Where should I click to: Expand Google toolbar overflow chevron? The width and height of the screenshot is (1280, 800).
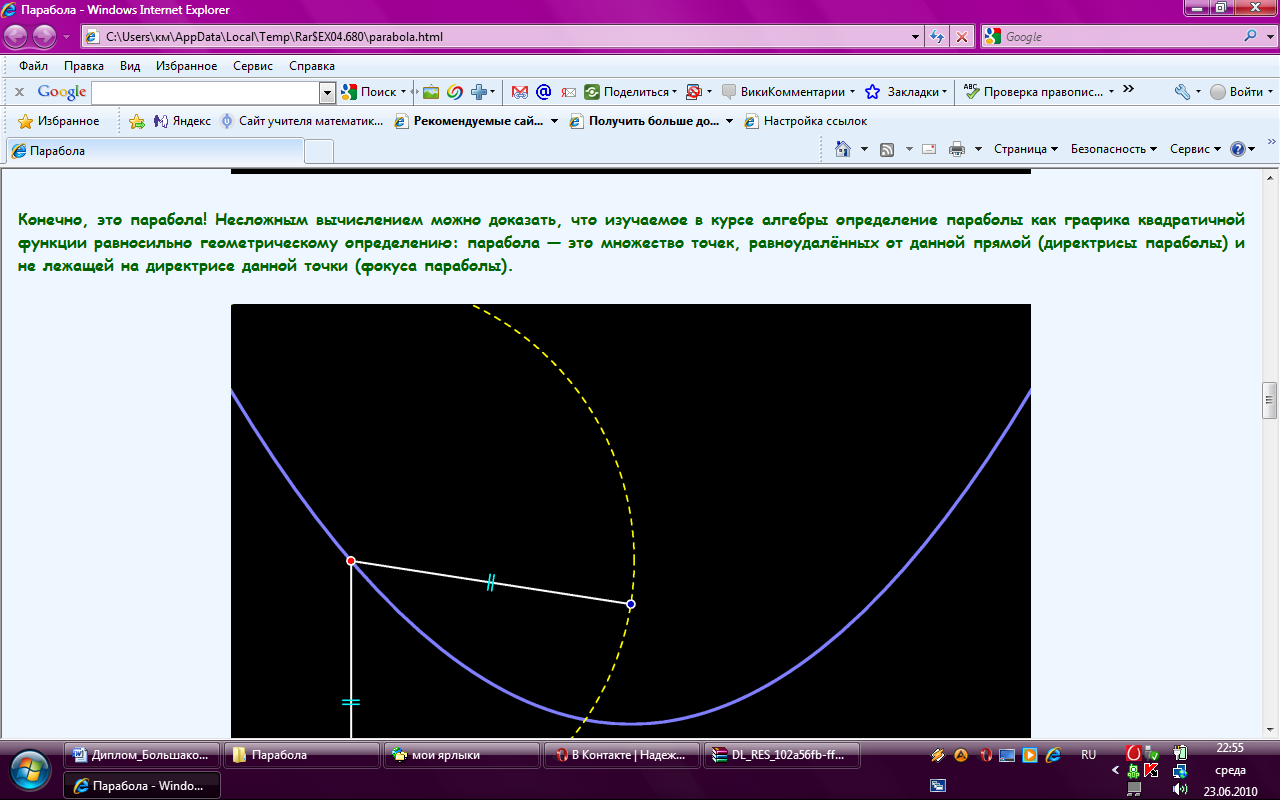[x=1129, y=89]
